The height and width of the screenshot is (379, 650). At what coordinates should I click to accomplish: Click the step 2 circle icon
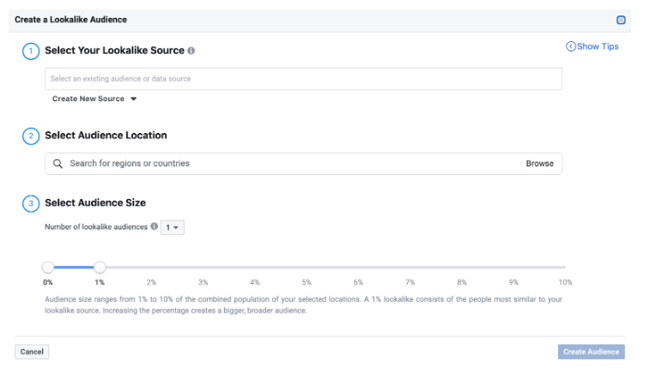tap(31, 136)
